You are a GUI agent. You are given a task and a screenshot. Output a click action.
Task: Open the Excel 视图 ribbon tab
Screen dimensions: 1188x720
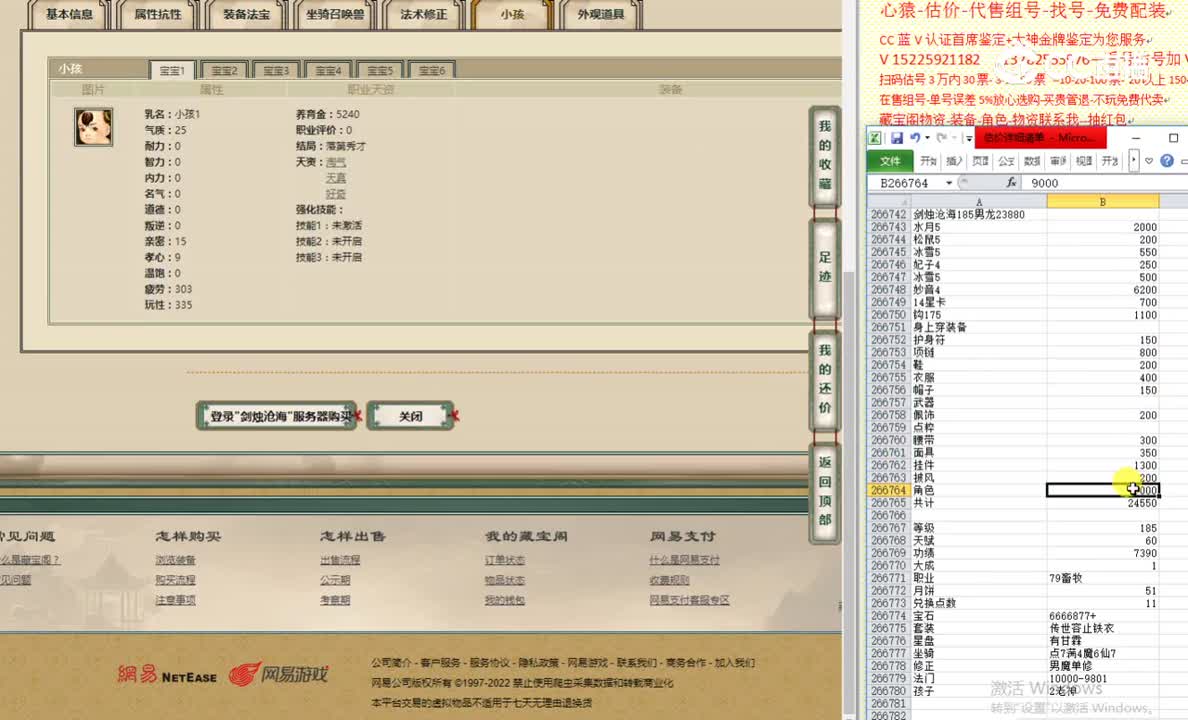tap(1084, 161)
